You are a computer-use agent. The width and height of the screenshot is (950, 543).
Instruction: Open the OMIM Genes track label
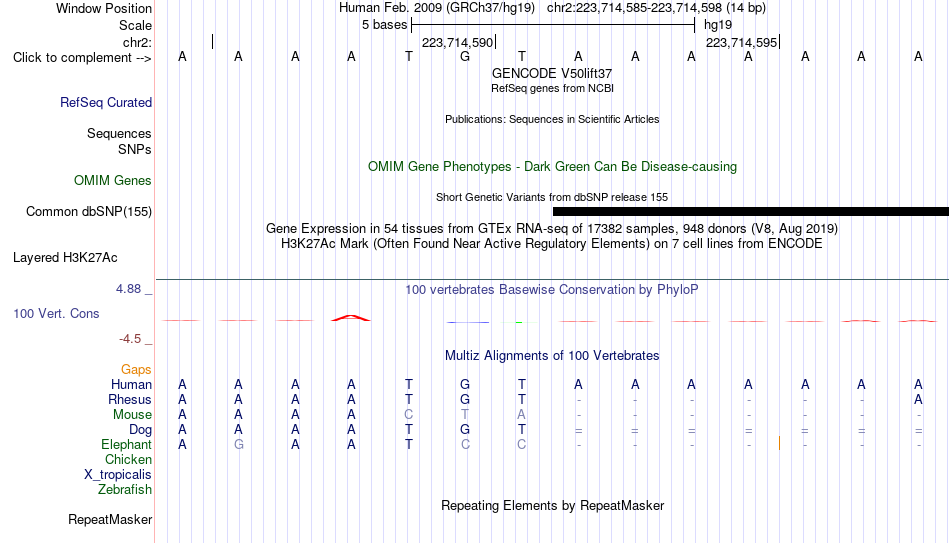[112, 181]
